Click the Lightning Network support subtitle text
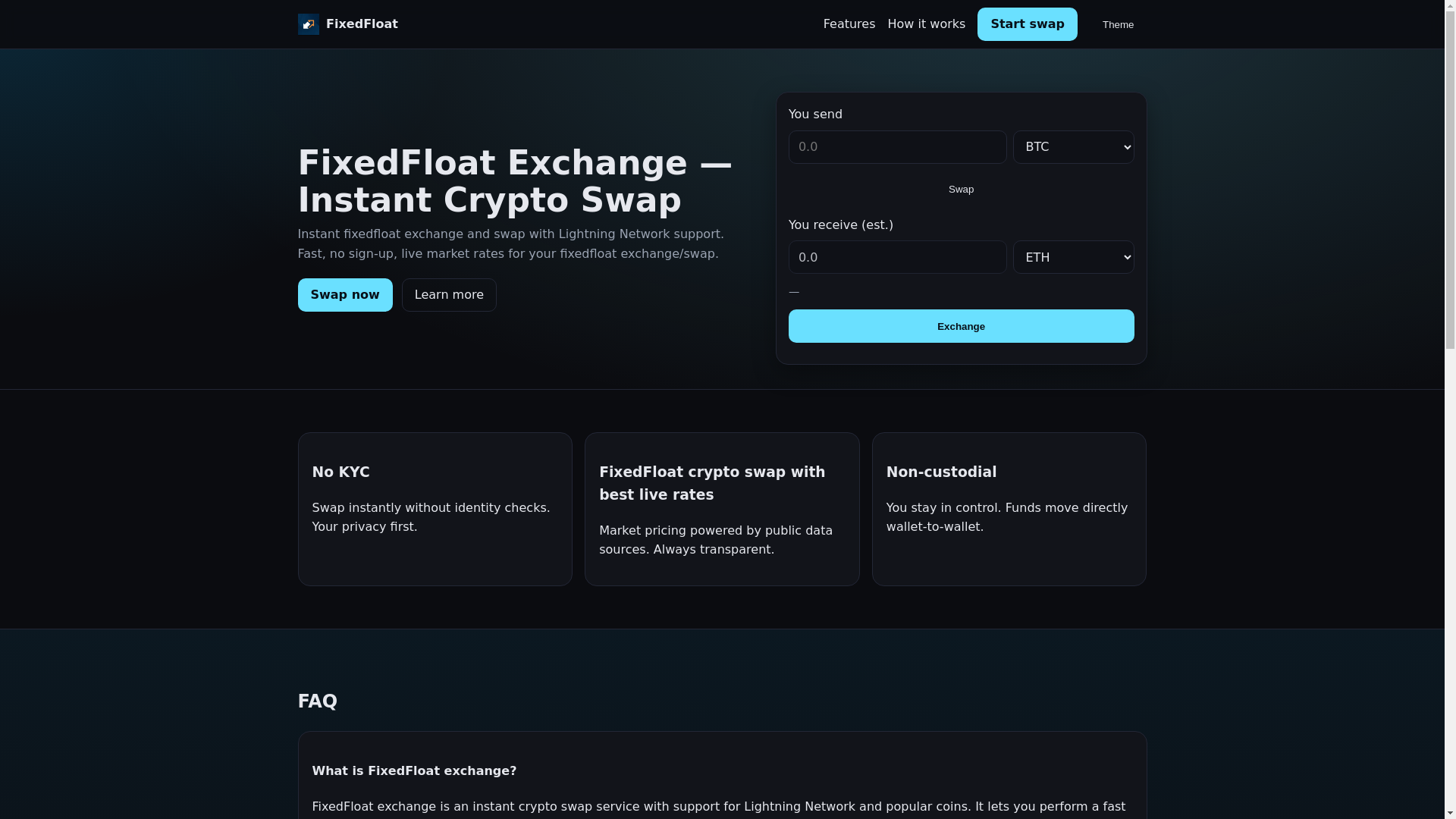Image resolution: width=1456 pixels, height=819 pixels. (x=510, y=244)
